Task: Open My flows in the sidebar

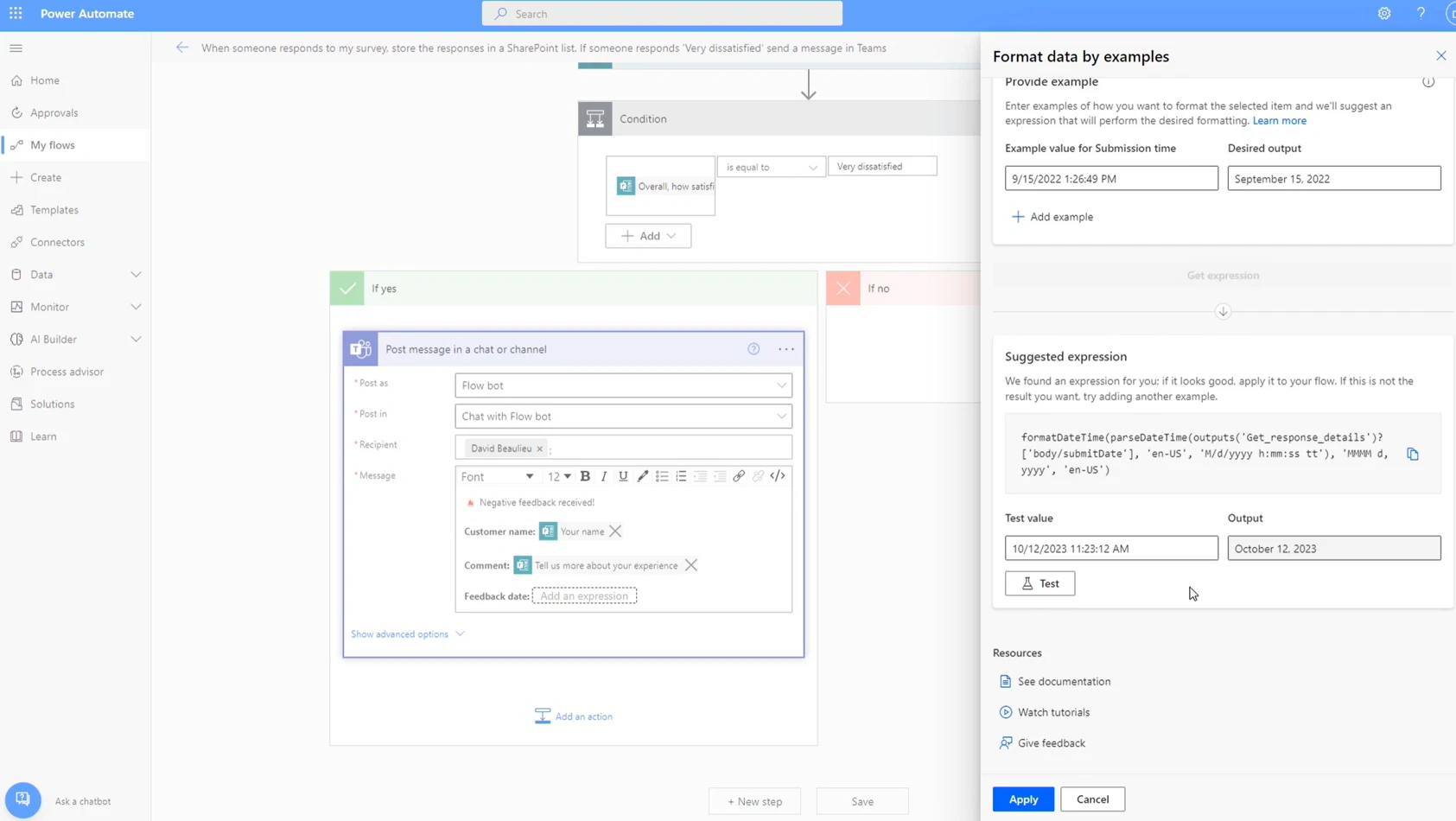Action: coord(75,145)
